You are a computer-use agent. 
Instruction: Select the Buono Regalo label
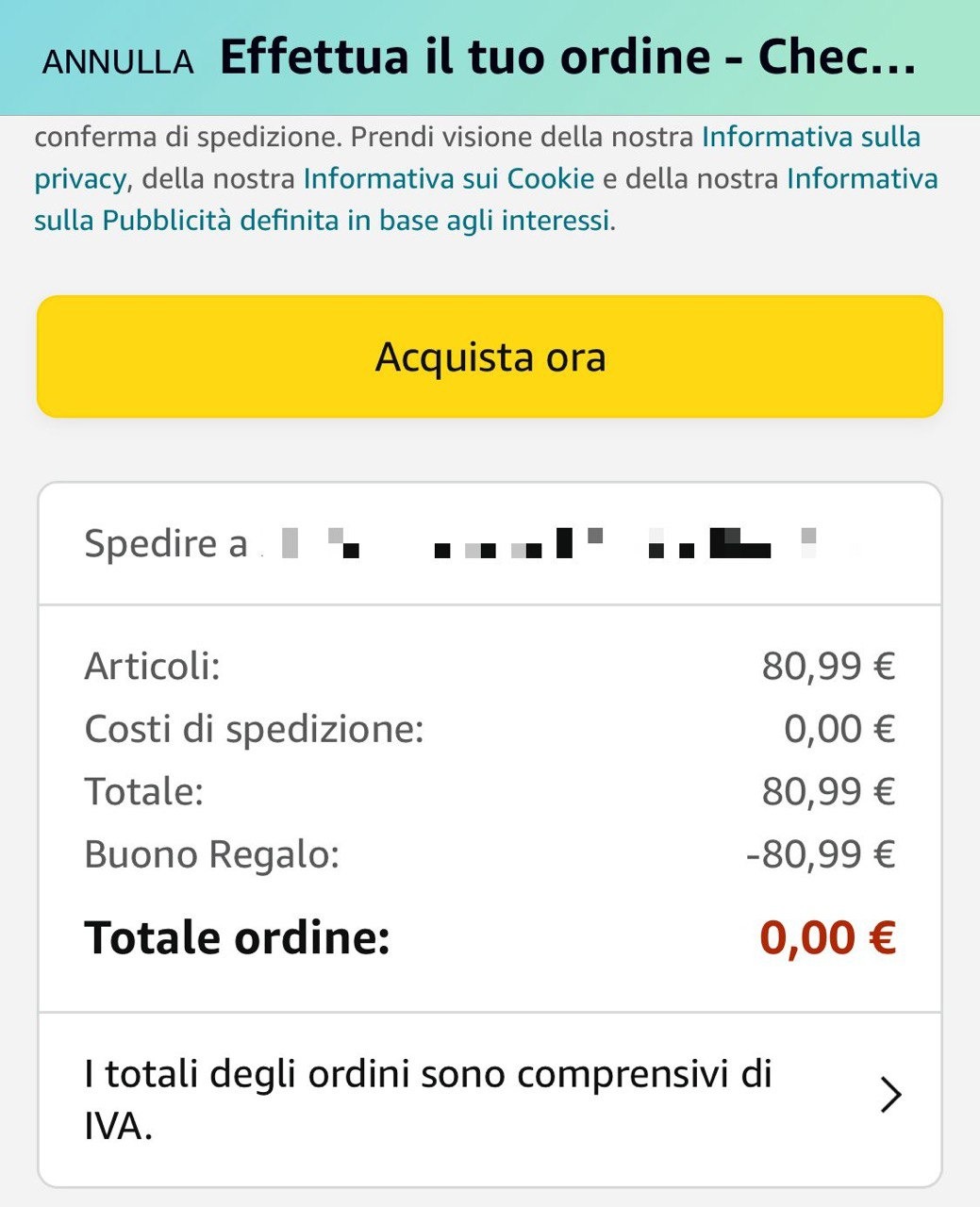point(211,854)
